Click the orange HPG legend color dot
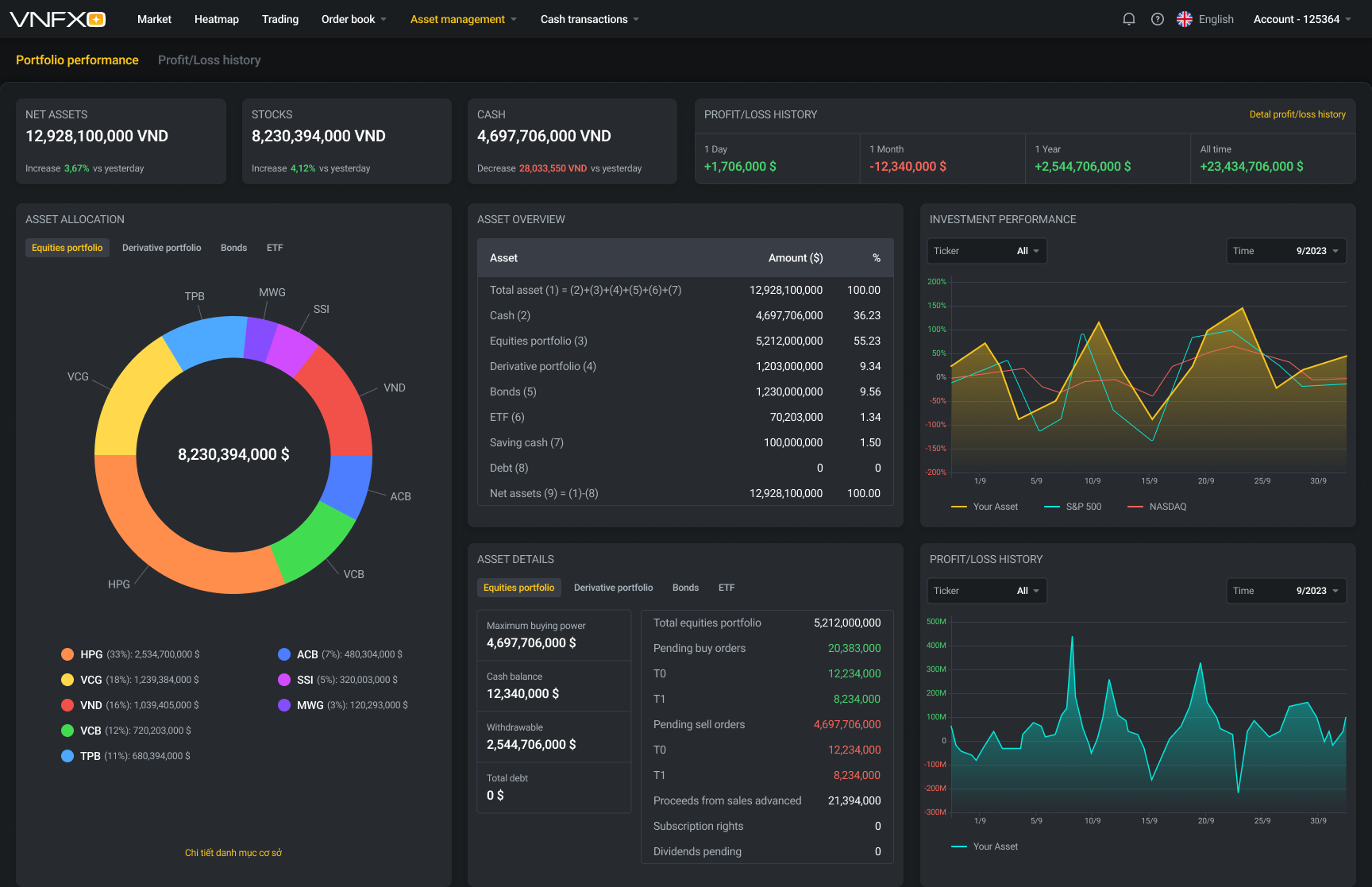This screenshot has height=887, width=1372. (67, 654)
